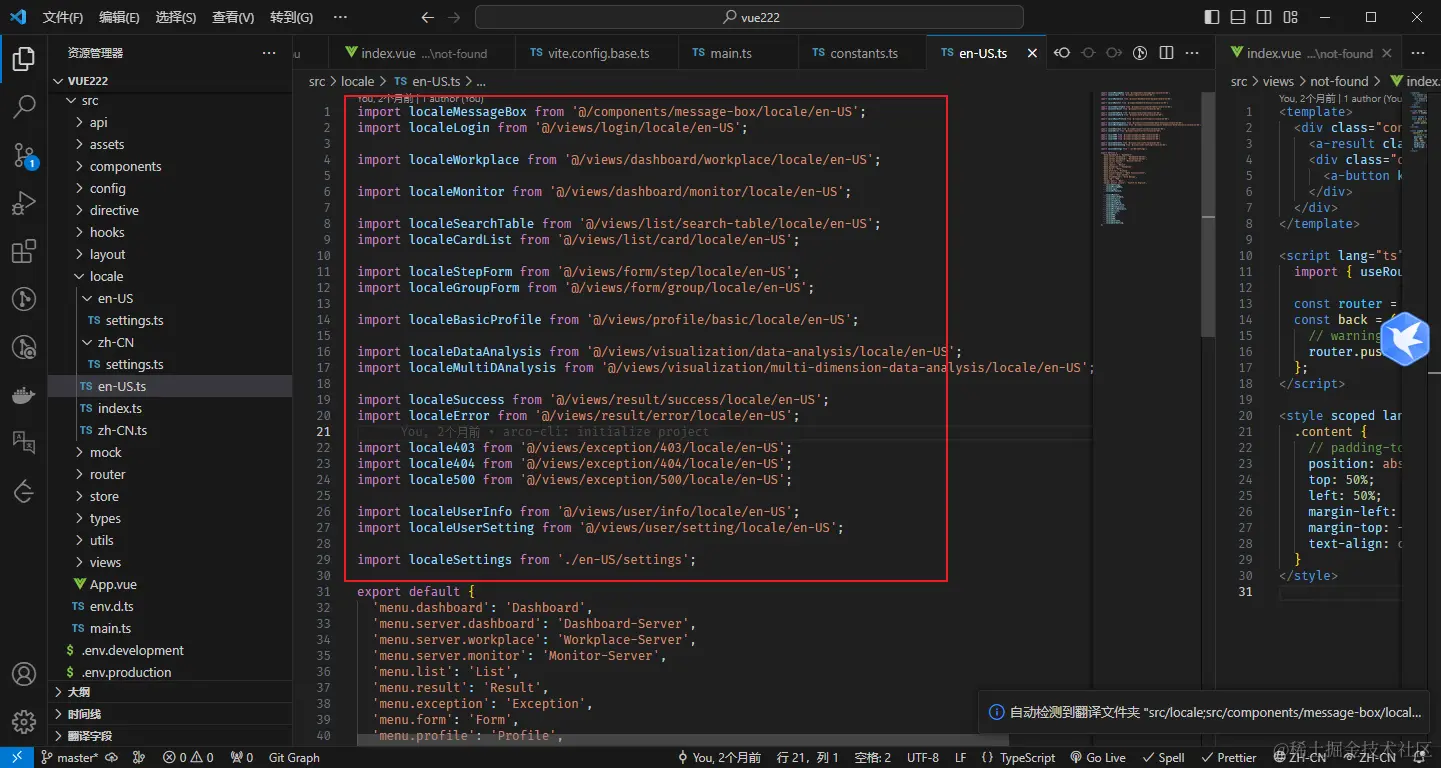Screen dimensions: 1441x768
Task: Expand the components folder
Action: pyautogui.click(x=171, y=166)
